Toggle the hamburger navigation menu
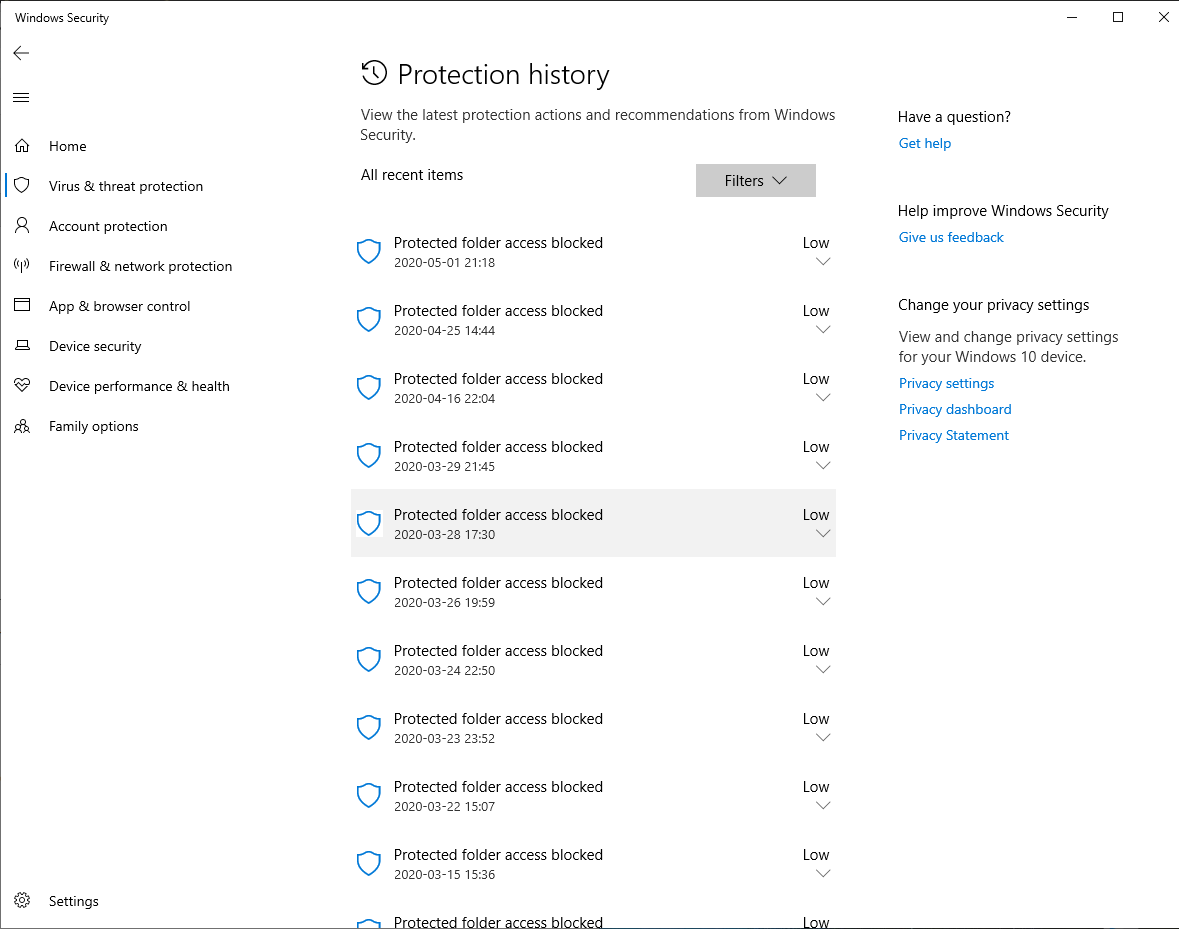 (x=21, y=97)
